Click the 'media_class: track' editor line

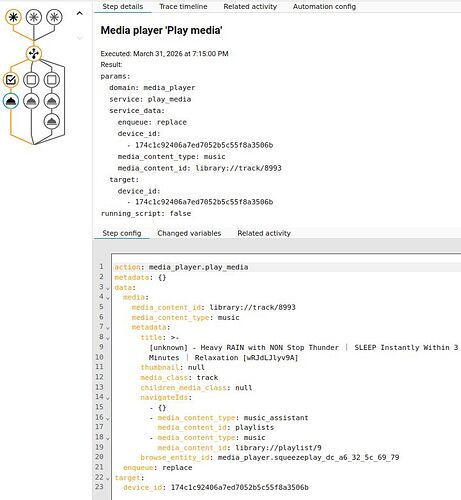[x=179, y=378]
